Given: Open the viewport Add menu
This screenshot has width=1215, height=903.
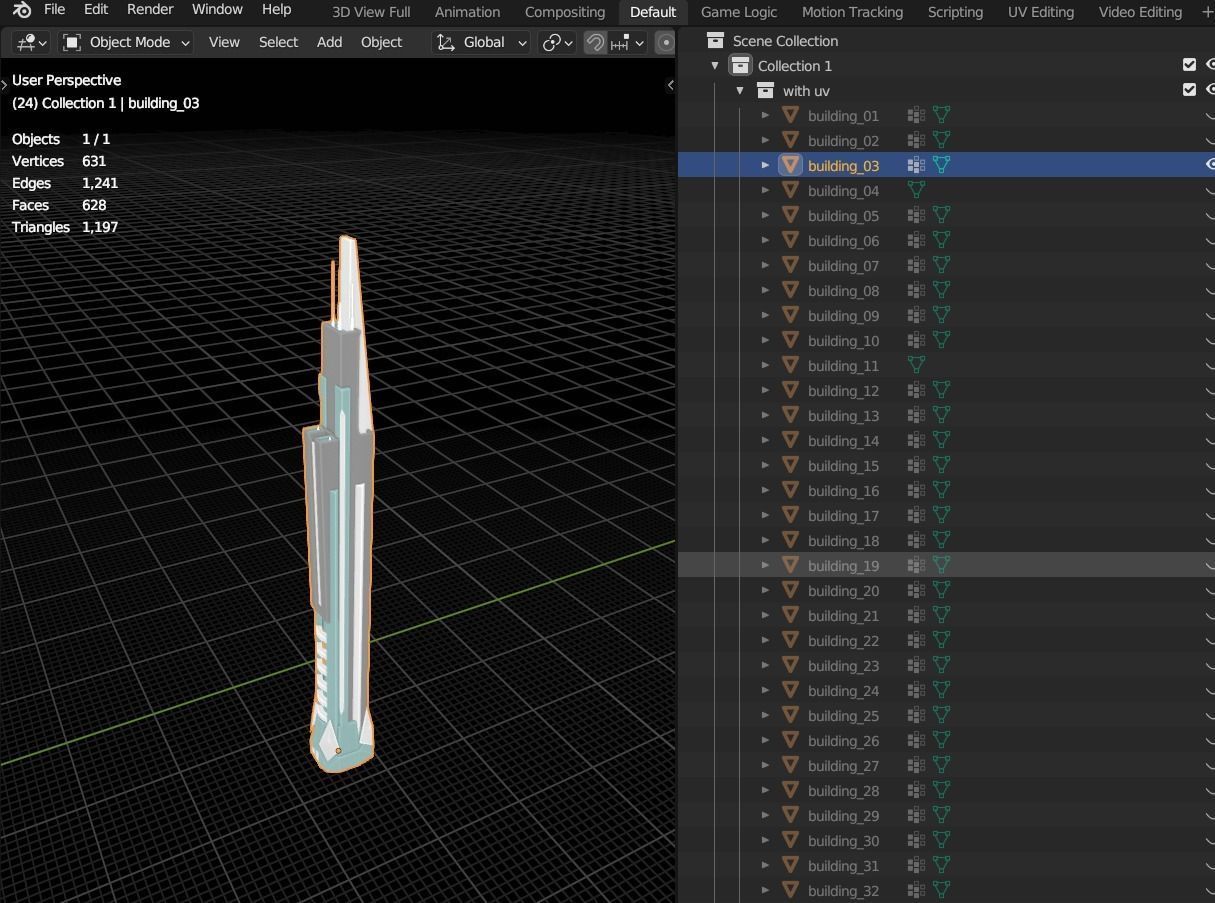Looking at the screenshot, I should tap(329, 42).
